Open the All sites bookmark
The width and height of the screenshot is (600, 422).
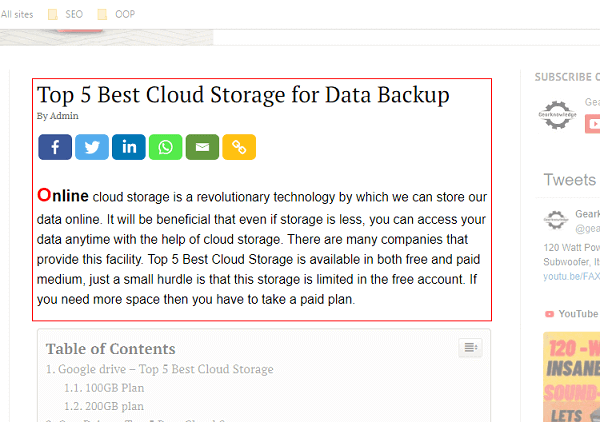click(17, 15)
